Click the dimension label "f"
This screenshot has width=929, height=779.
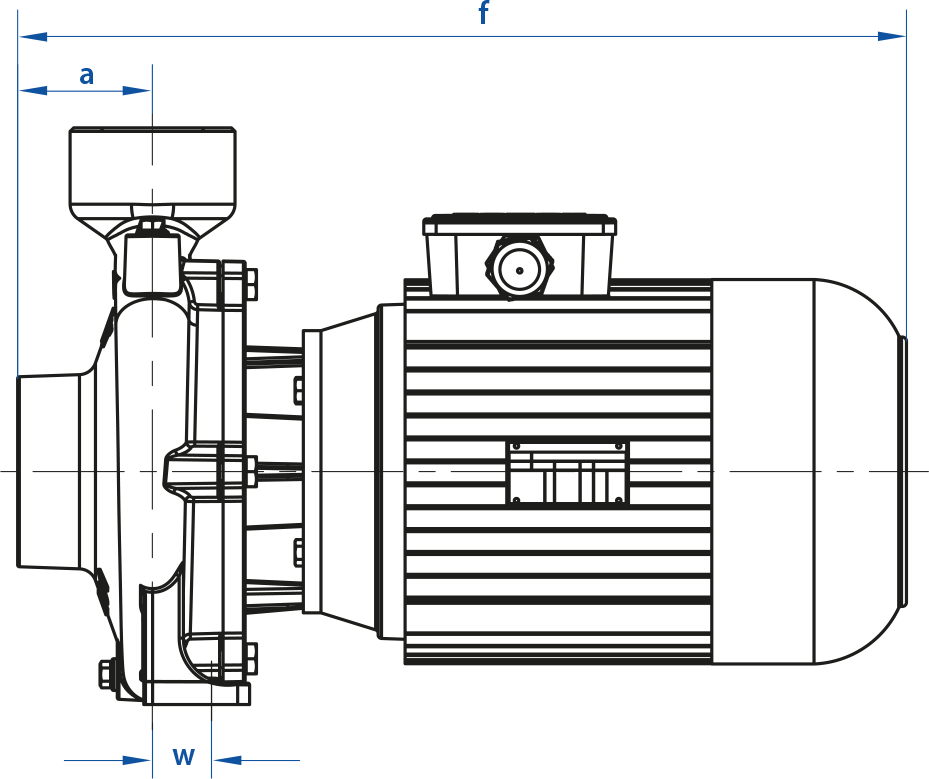click(x=484, y=14)
